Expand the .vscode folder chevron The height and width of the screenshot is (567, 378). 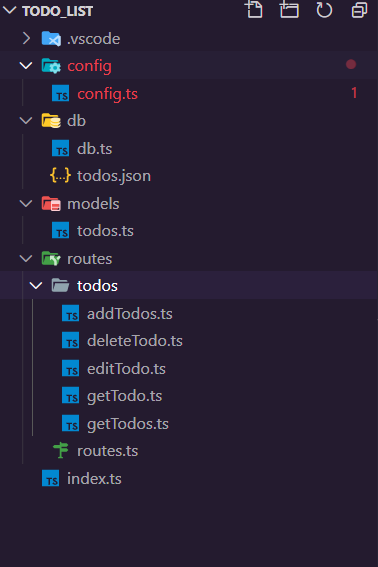(x=26, y=38)
